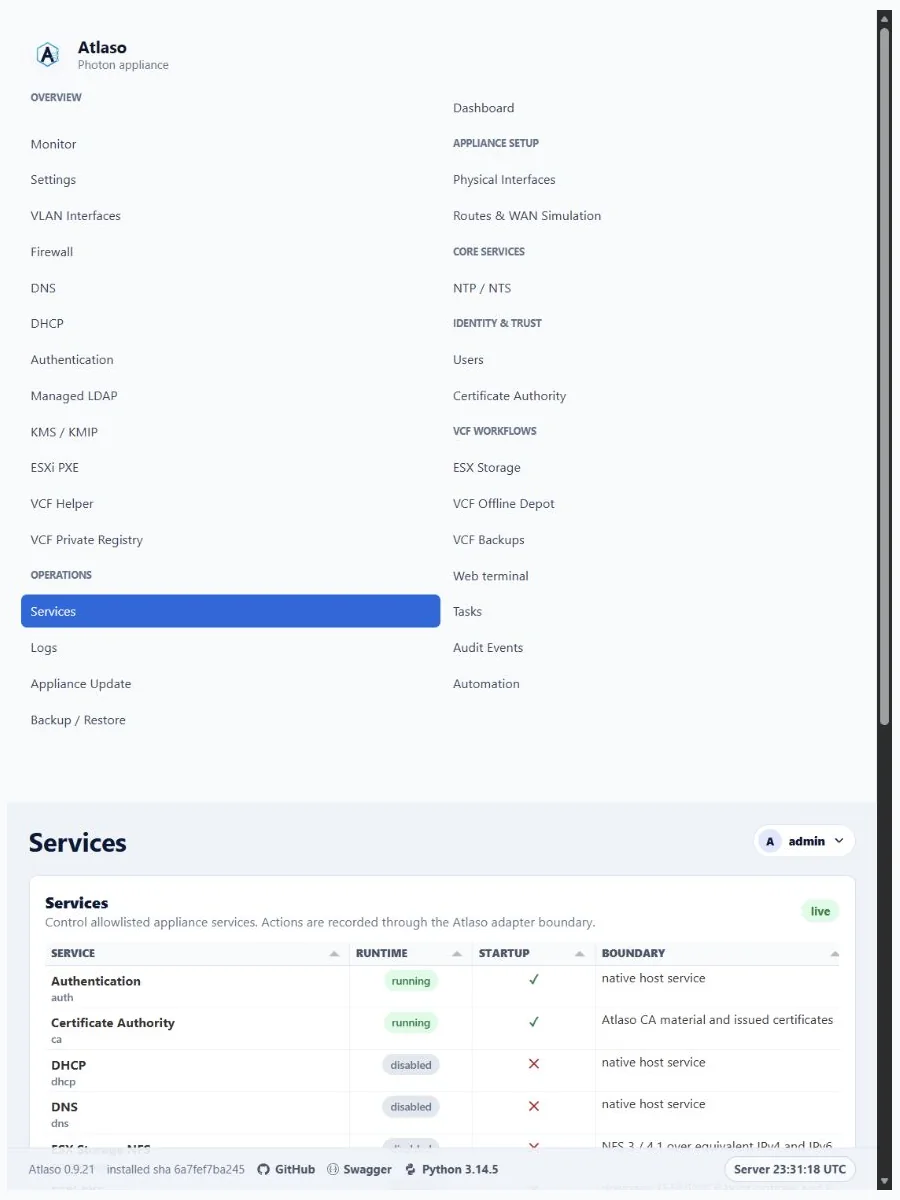Viewport: 900px width, 1200px height.
Task: Open VCF Offline Depot
Action: [x=504, y=504]
